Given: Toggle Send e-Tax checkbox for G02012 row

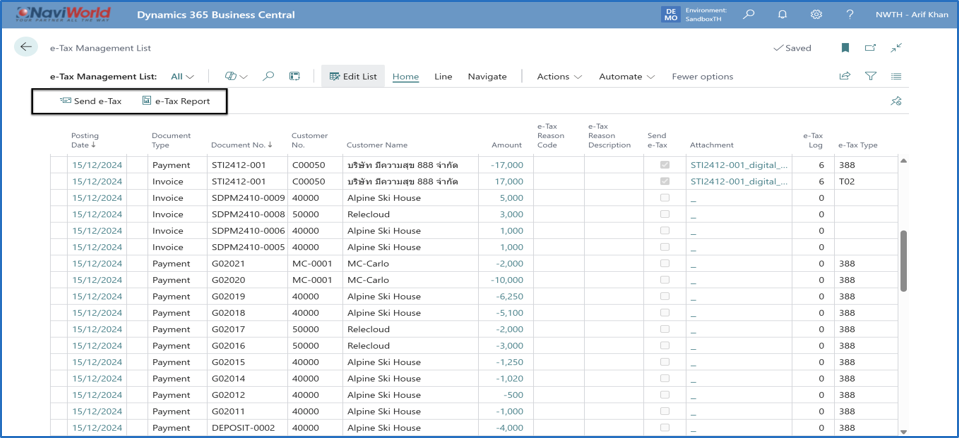Looking at the screenshot, I should pyautogui.click(x=664, y=395).
